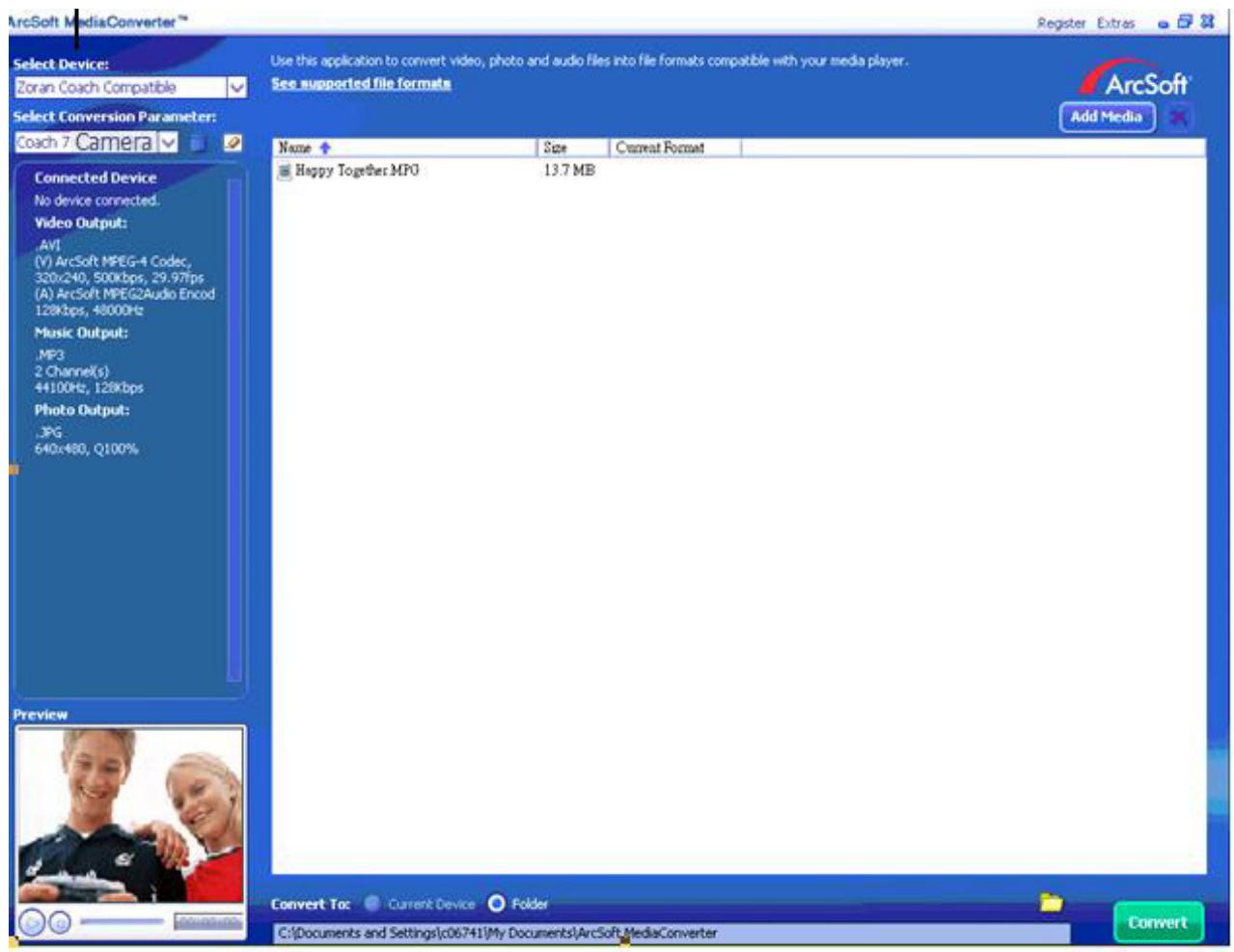
Task: Click the edit parameter pencil icon
Action: (x=232, y=143)
